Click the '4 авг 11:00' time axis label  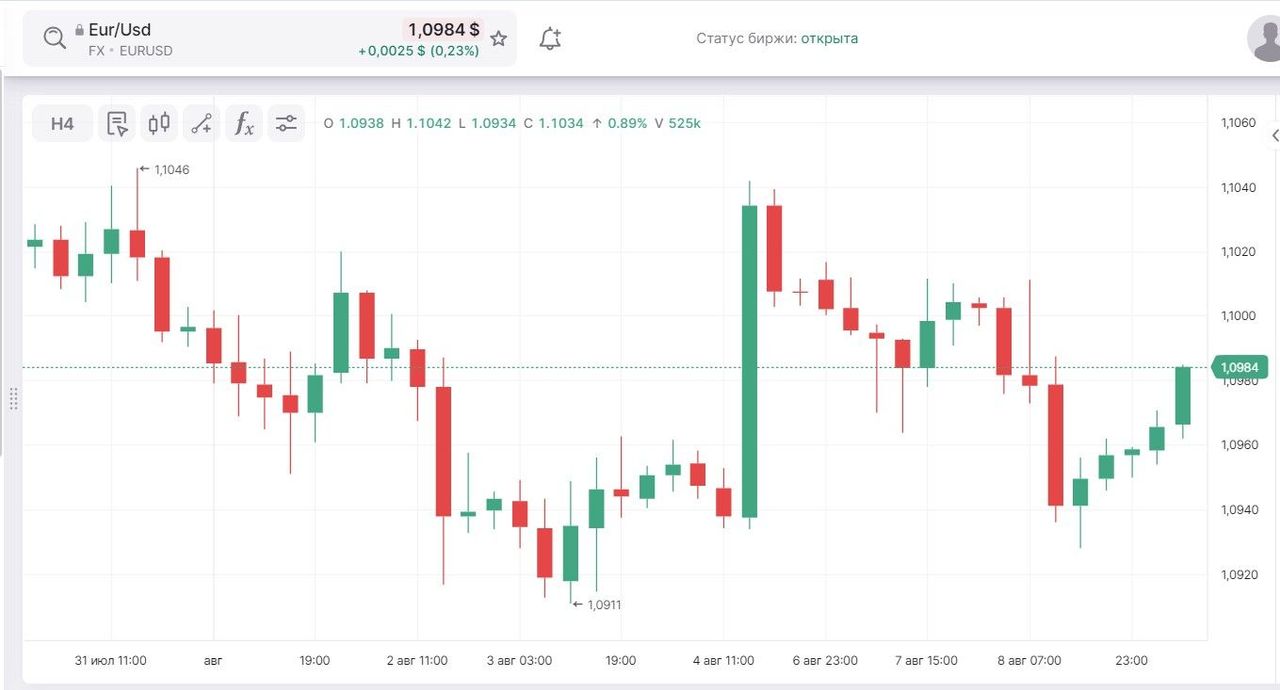pos(723,661)
